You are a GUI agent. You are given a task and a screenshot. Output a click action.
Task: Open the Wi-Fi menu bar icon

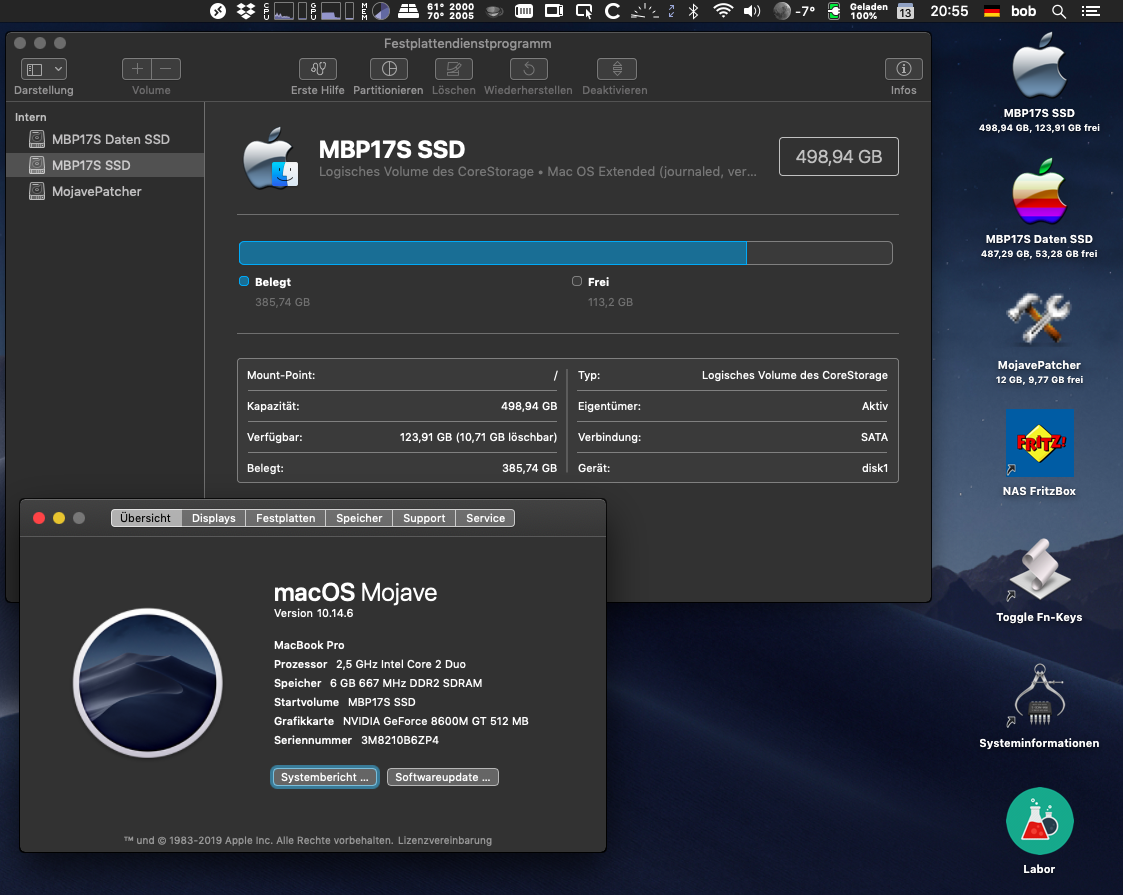[723, 11]
